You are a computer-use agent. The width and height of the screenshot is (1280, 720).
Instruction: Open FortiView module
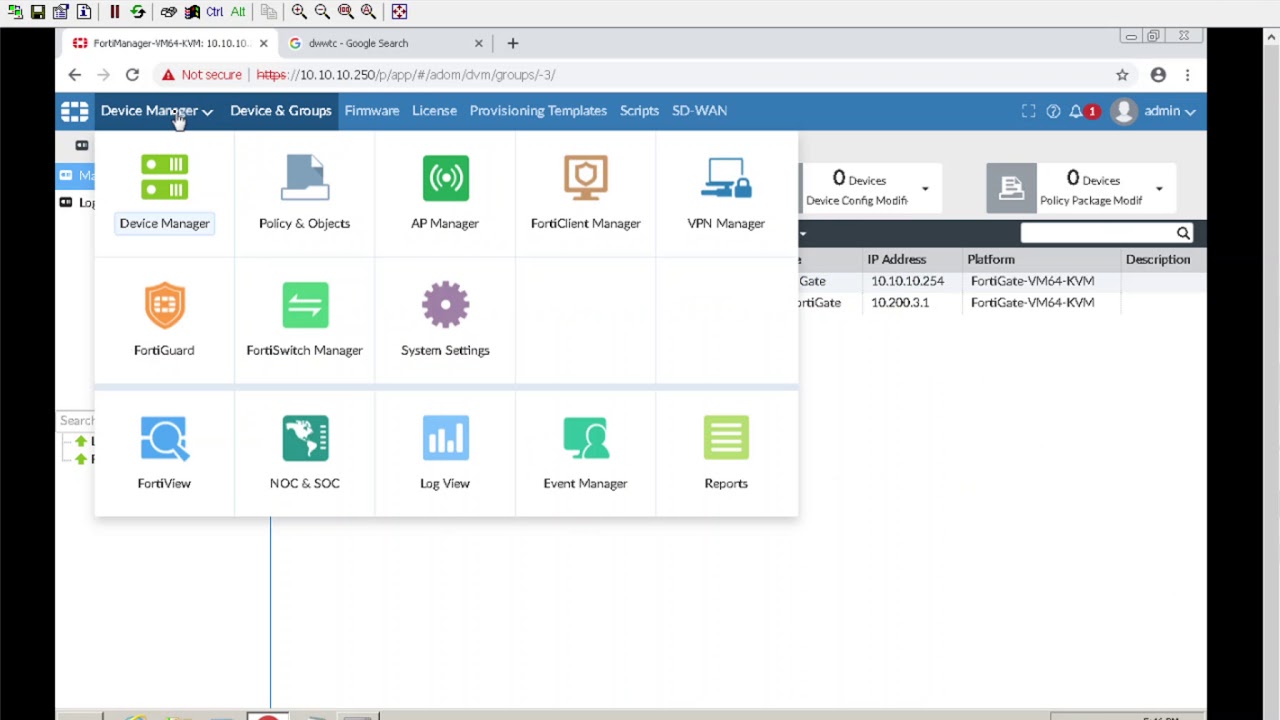pos(164,452)
